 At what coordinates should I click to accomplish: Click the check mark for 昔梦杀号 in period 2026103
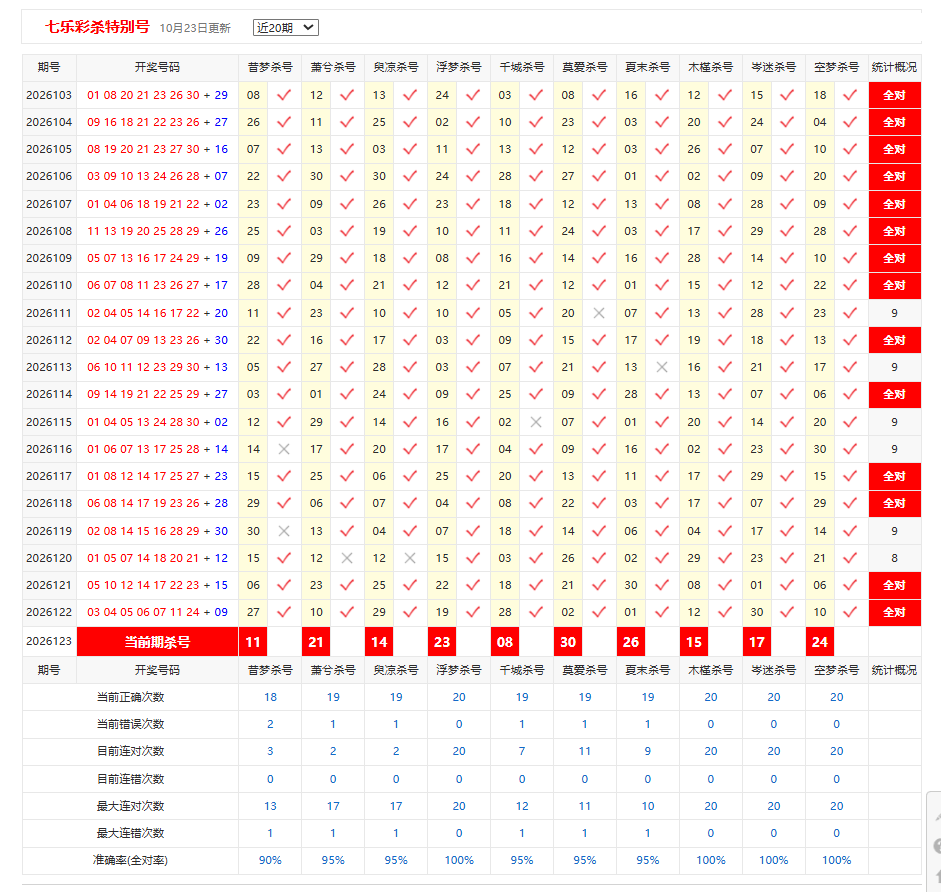coord(284,95)
